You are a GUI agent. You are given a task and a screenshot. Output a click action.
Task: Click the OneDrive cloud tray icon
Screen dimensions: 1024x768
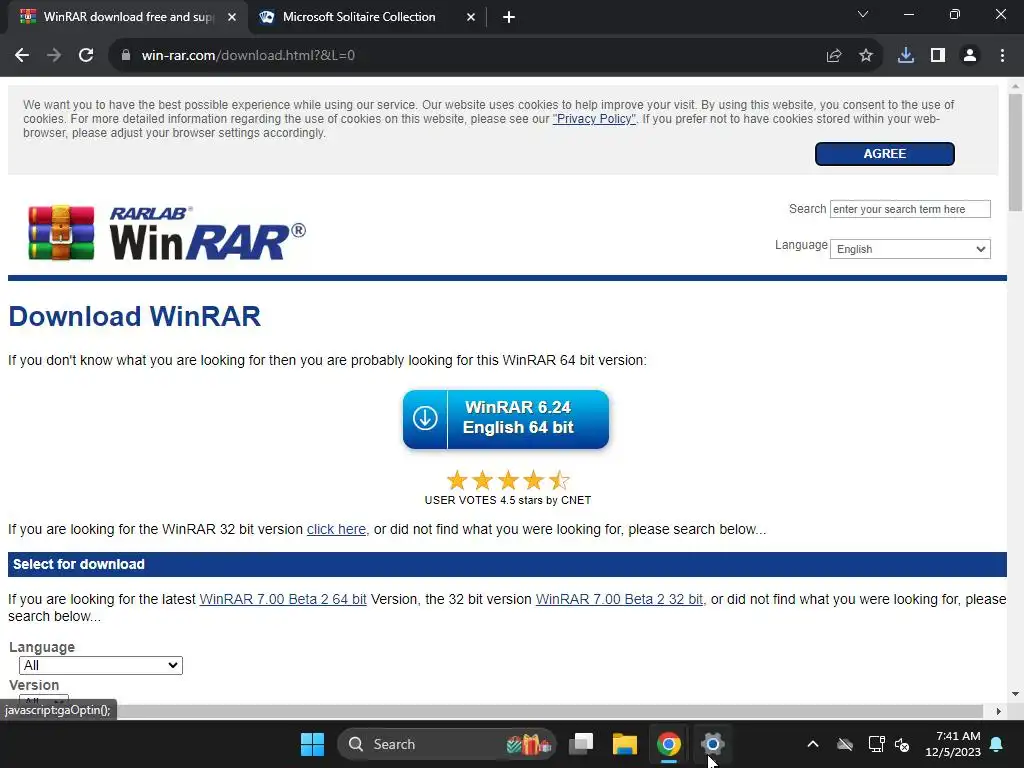[845, 744]
